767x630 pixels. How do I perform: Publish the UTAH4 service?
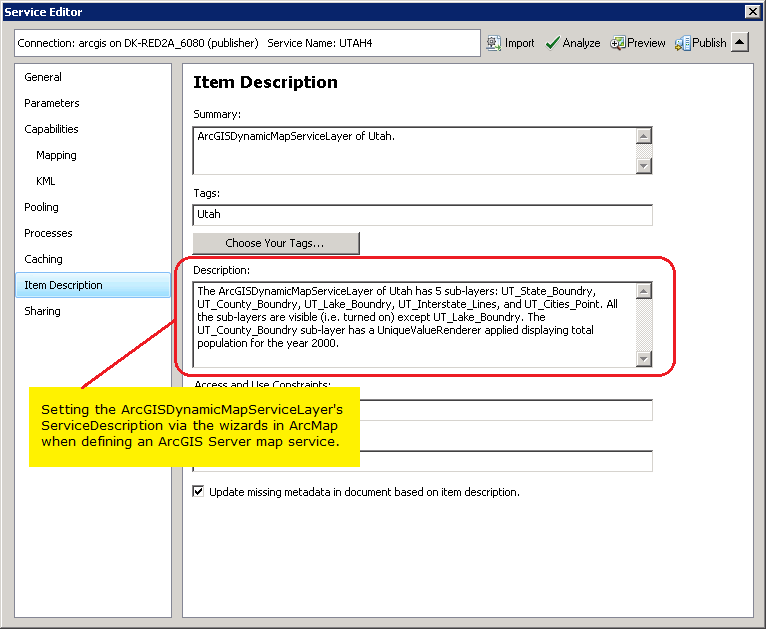[x=700, y=43]
